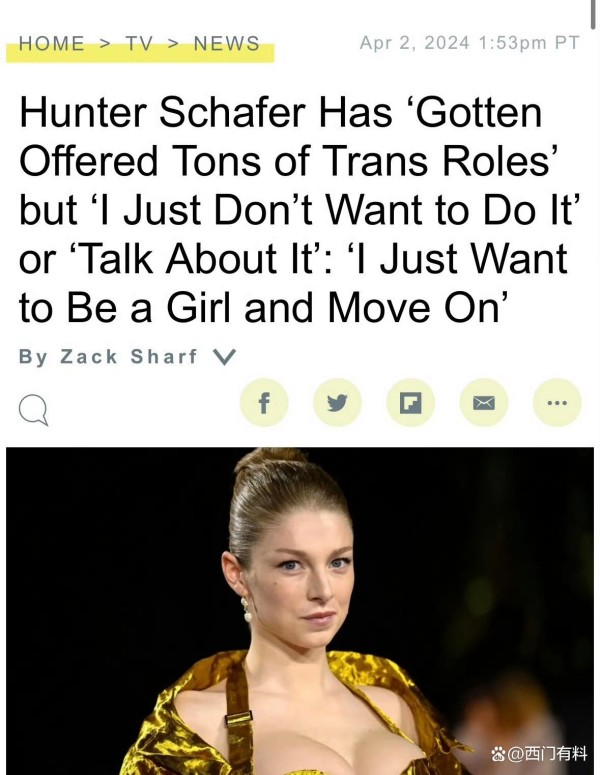Open more sharing options ellipsis
Screen dimensions: 600x775
(x=557, y=403)
